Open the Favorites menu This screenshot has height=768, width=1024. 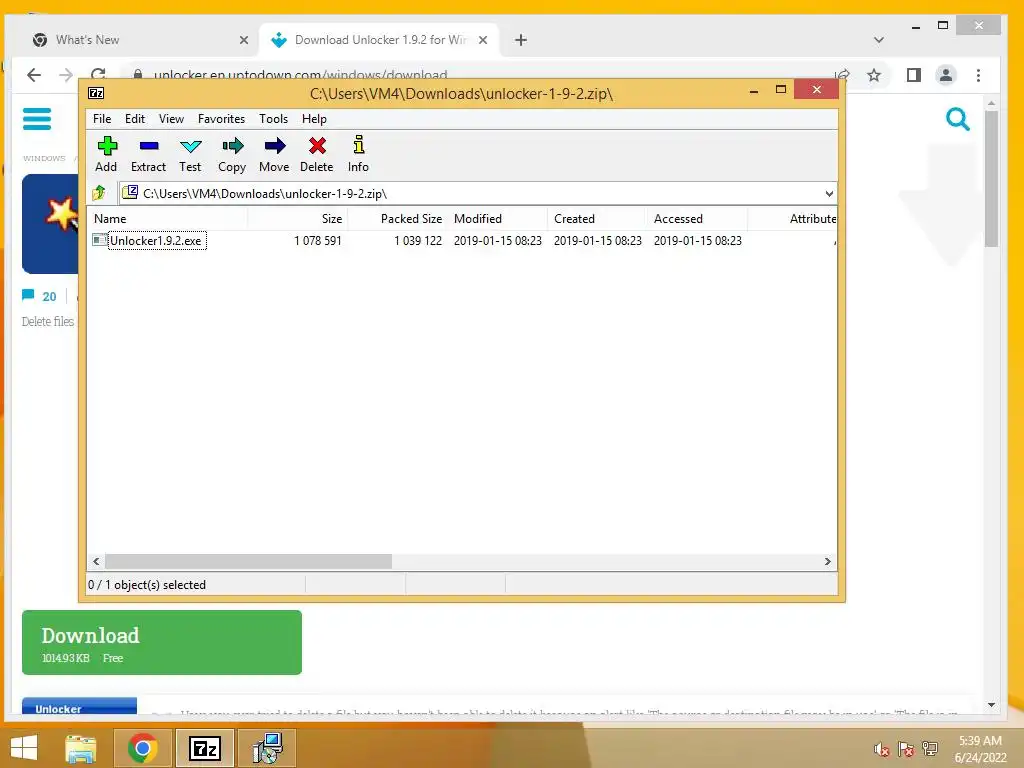(x=221, y=119)
